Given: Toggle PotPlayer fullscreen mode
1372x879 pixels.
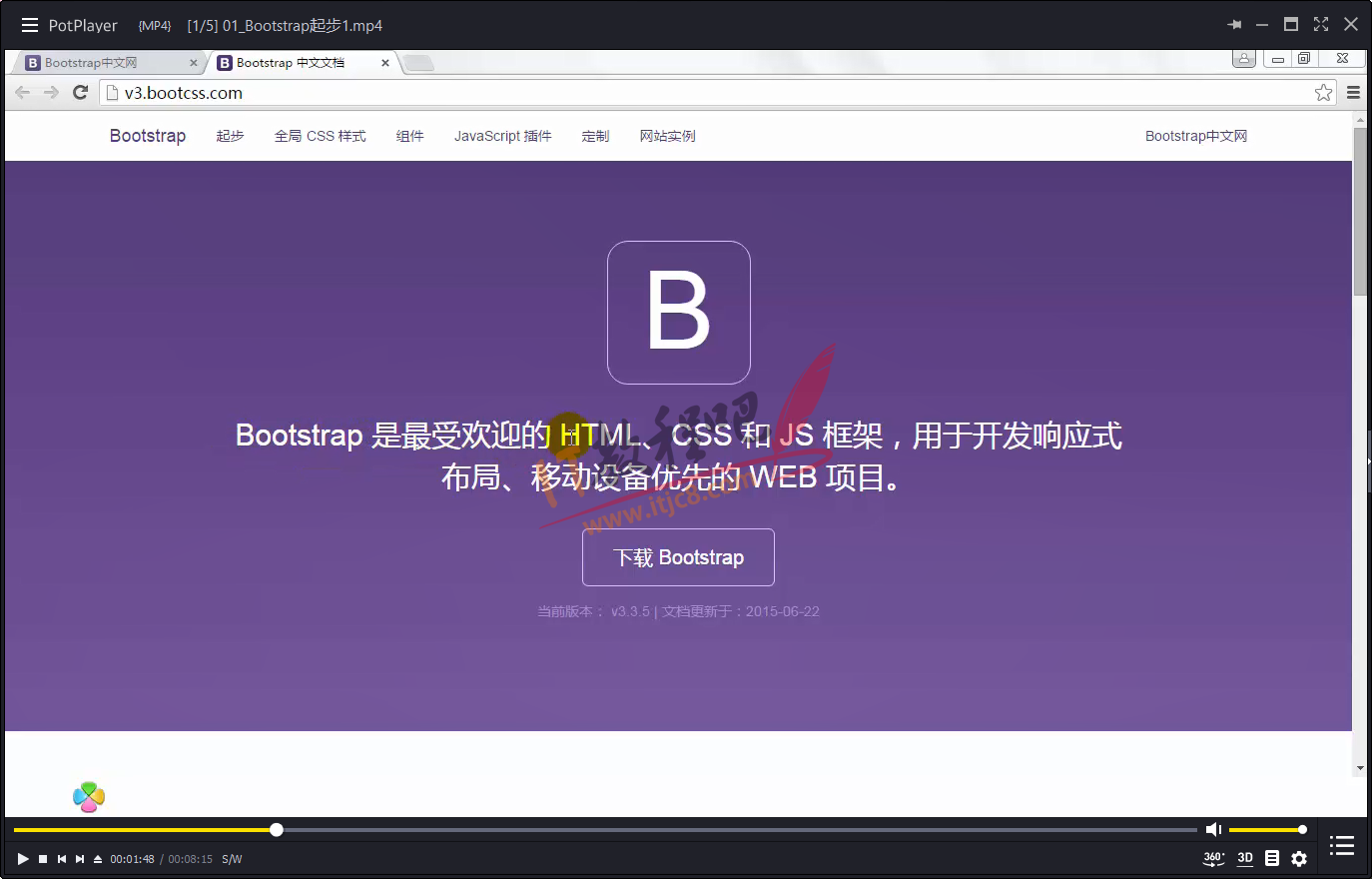Looking at the screenshot, I should pos(1321,25).
